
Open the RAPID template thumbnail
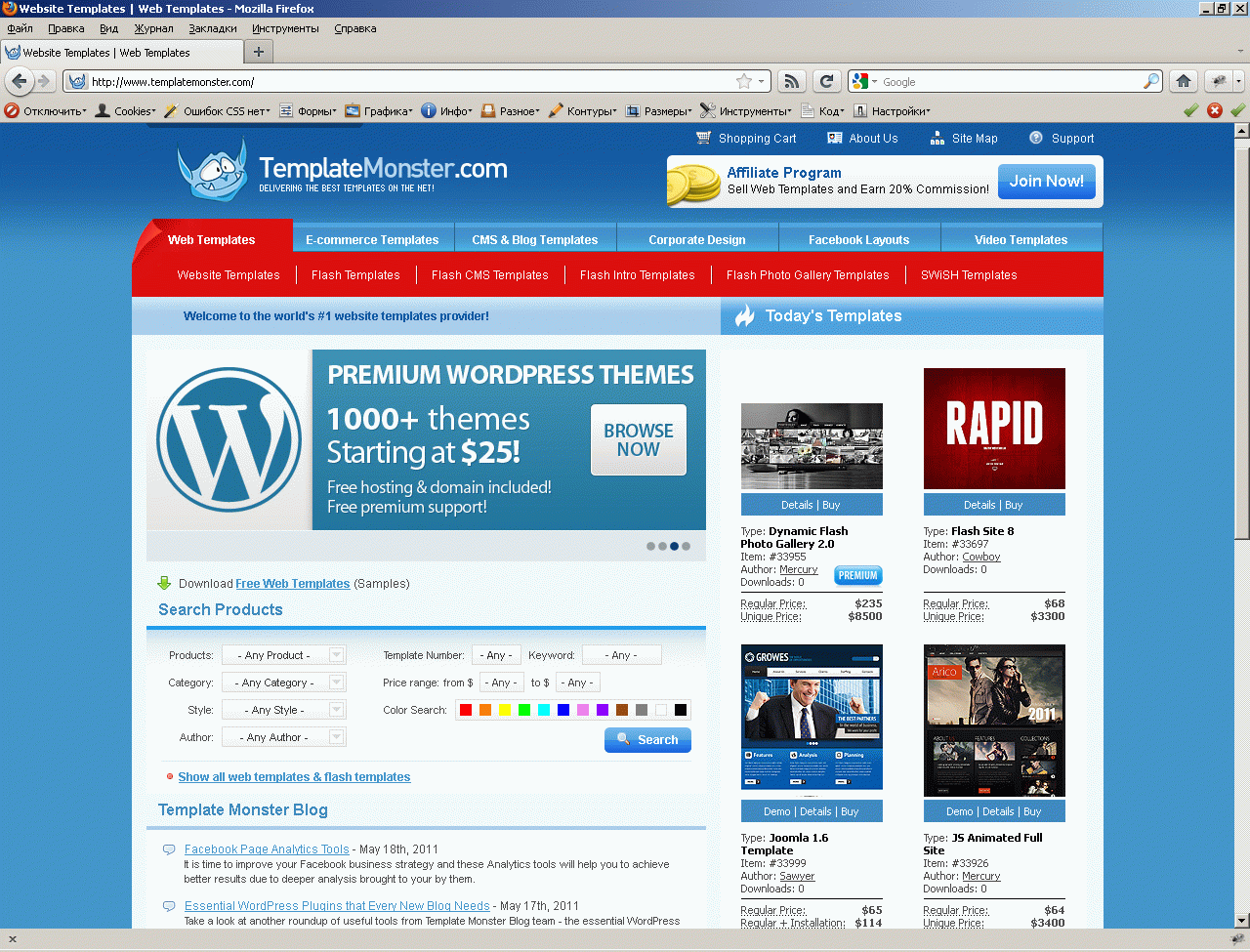[994, 429]
